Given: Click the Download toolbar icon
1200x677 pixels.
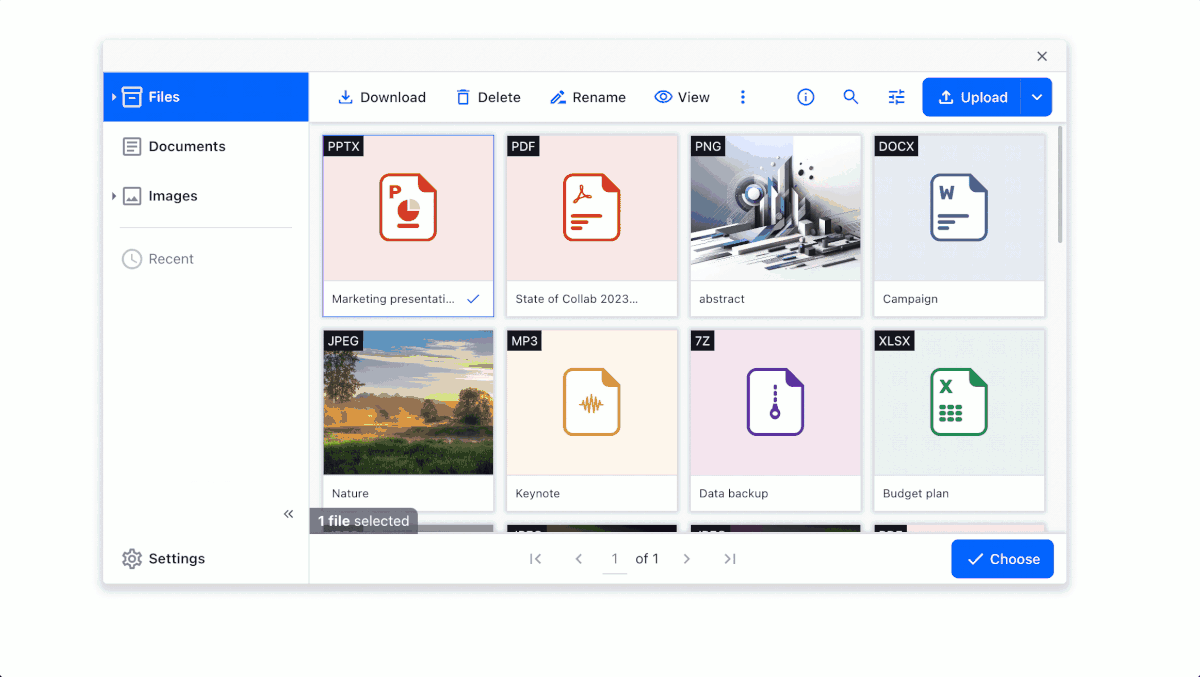Looking at the screenshot, I should click(x=345, y=97).
